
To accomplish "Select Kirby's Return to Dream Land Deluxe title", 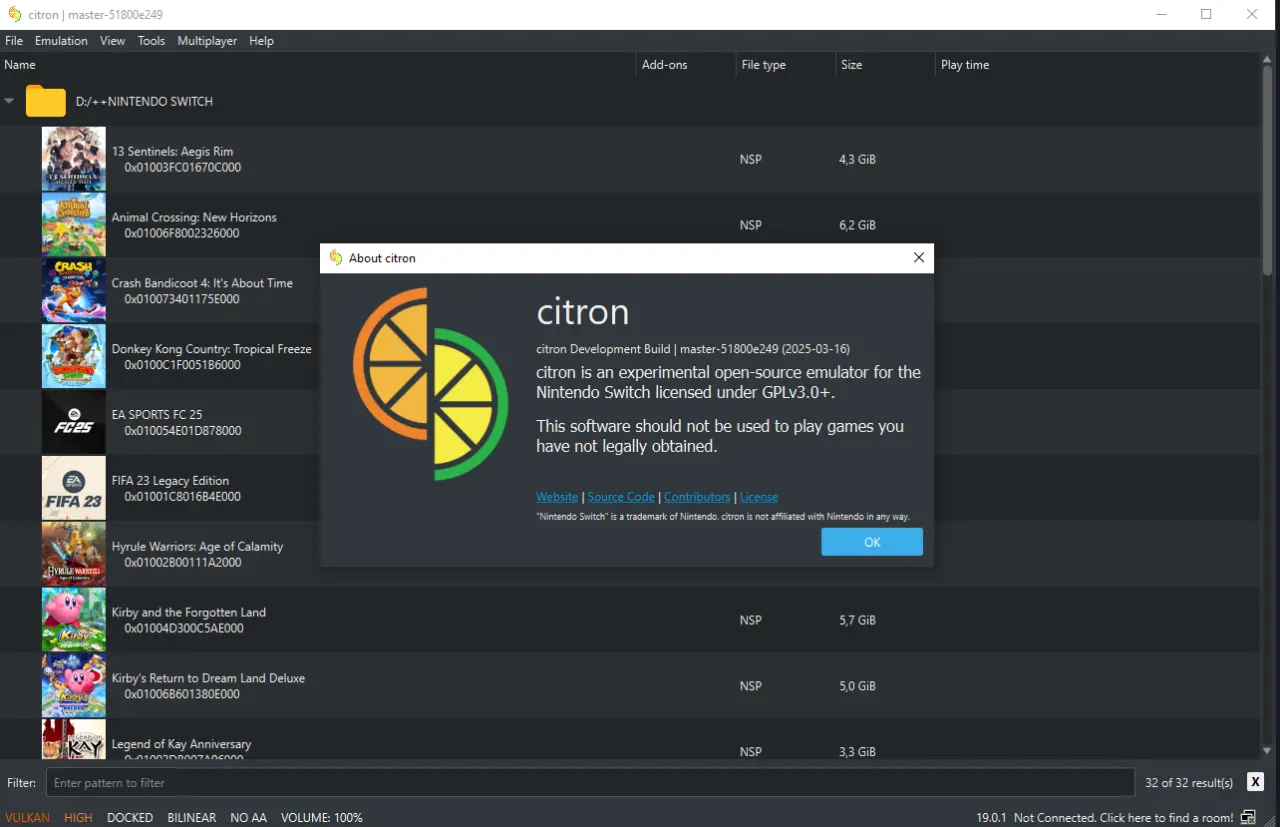I will [208, 678].
